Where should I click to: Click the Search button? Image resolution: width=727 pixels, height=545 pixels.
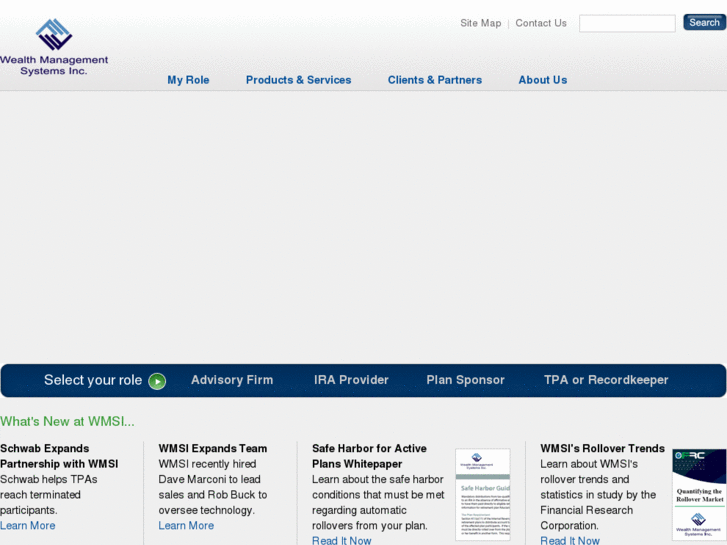[704, 22]
